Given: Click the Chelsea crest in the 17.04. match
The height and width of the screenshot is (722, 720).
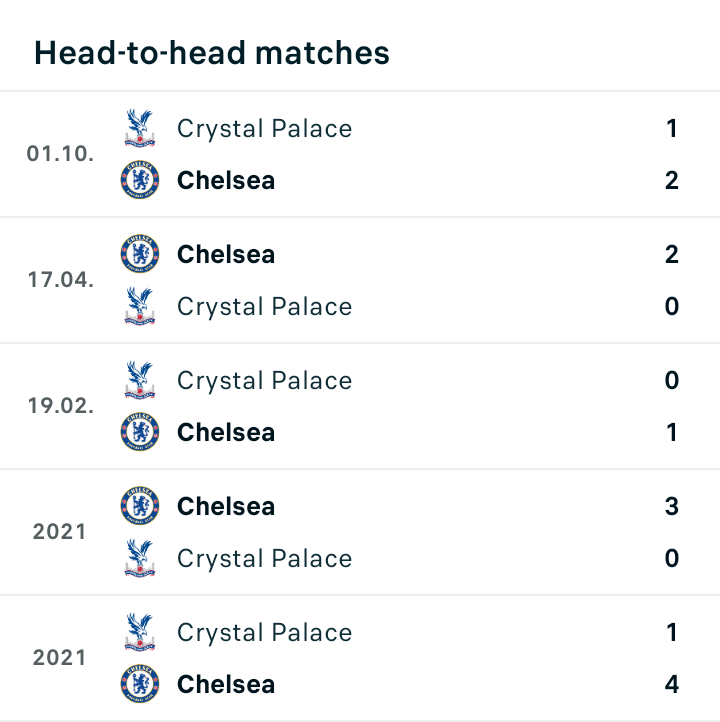Looking at the screenshot, I should (140, 254).
